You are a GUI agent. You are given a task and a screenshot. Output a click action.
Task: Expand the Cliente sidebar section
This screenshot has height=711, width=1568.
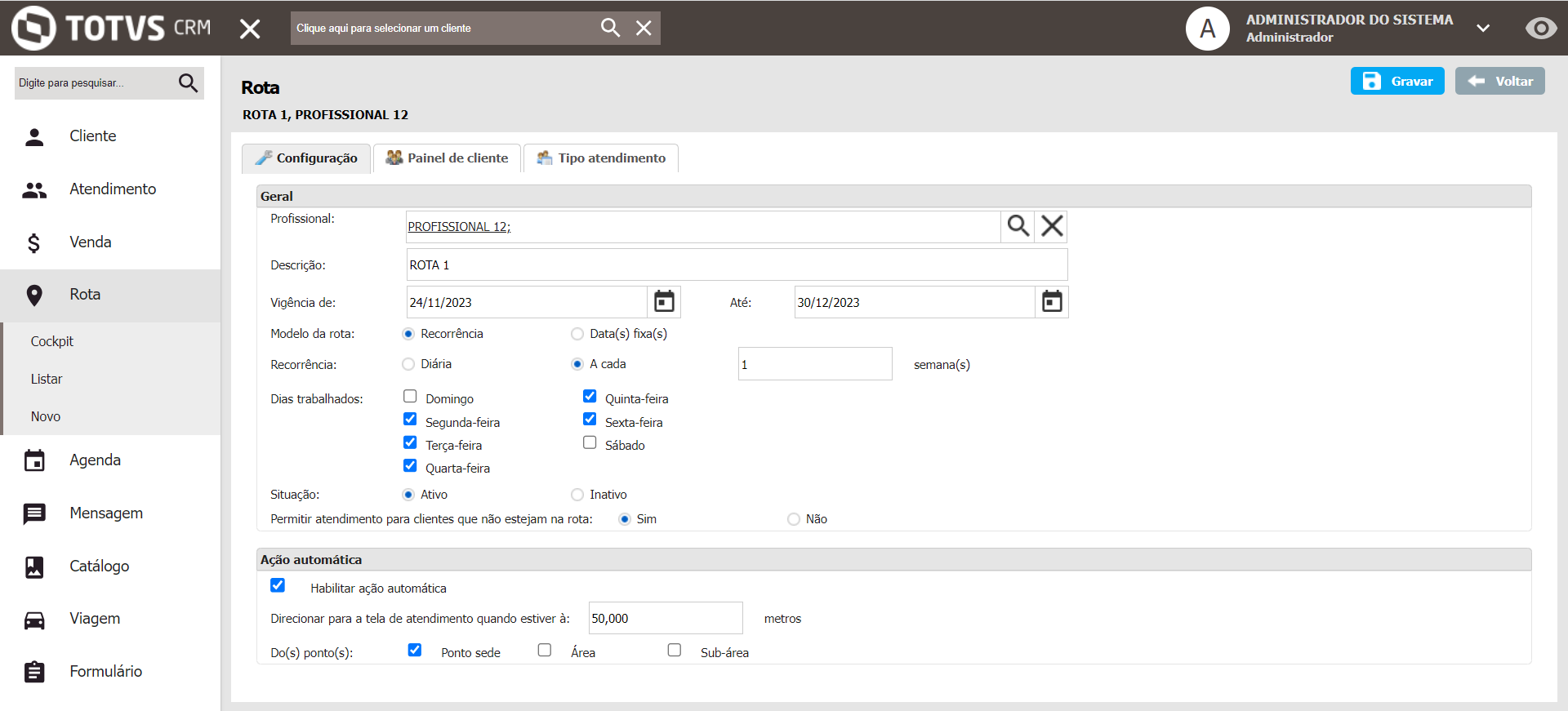(x=92, y=136)
